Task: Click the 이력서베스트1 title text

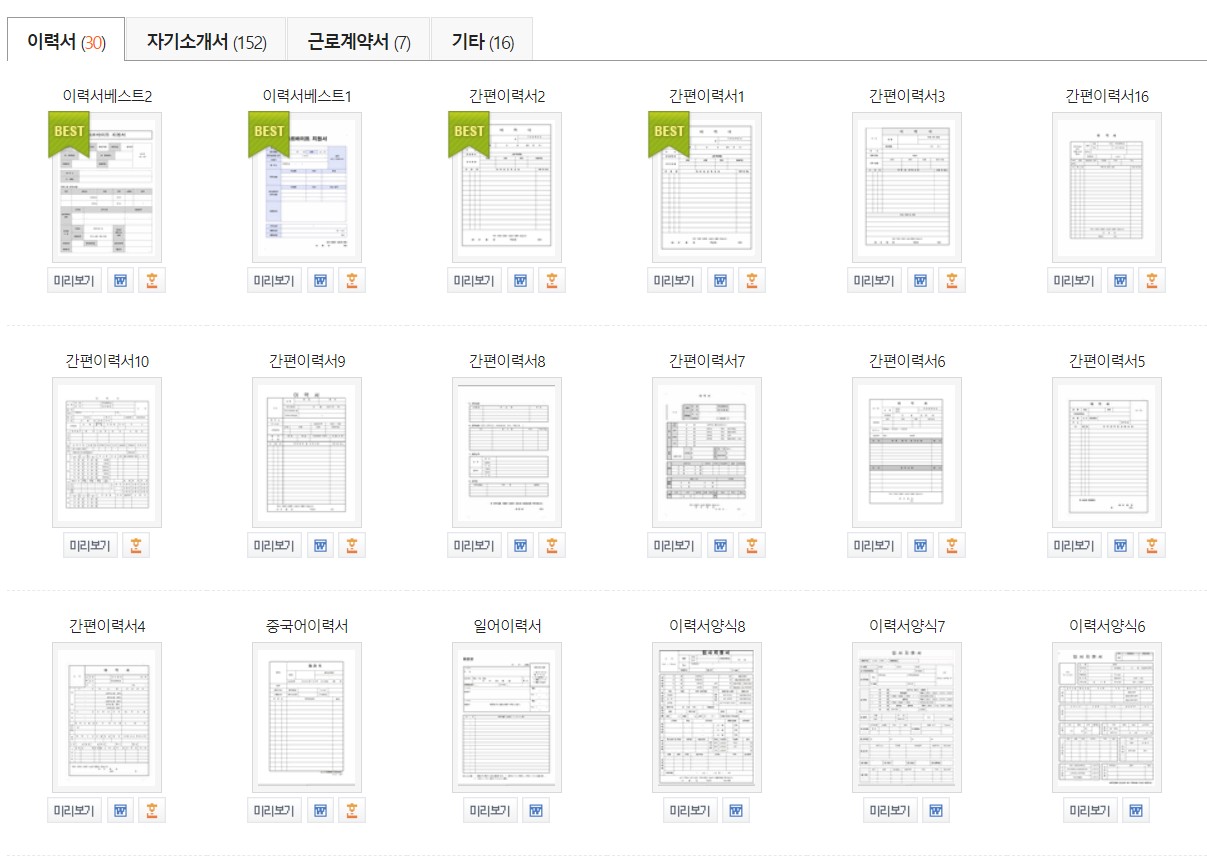Action: coord(307,96)
